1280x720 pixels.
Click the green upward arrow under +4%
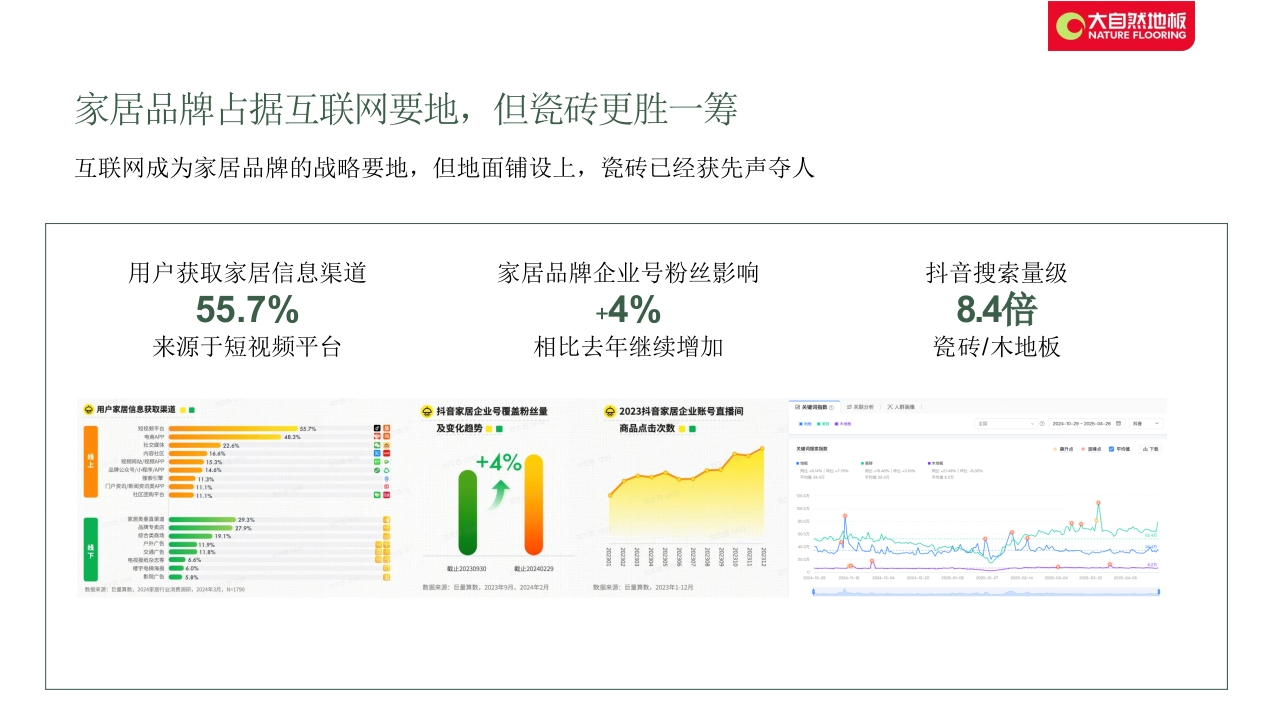(x=500, y=492)
